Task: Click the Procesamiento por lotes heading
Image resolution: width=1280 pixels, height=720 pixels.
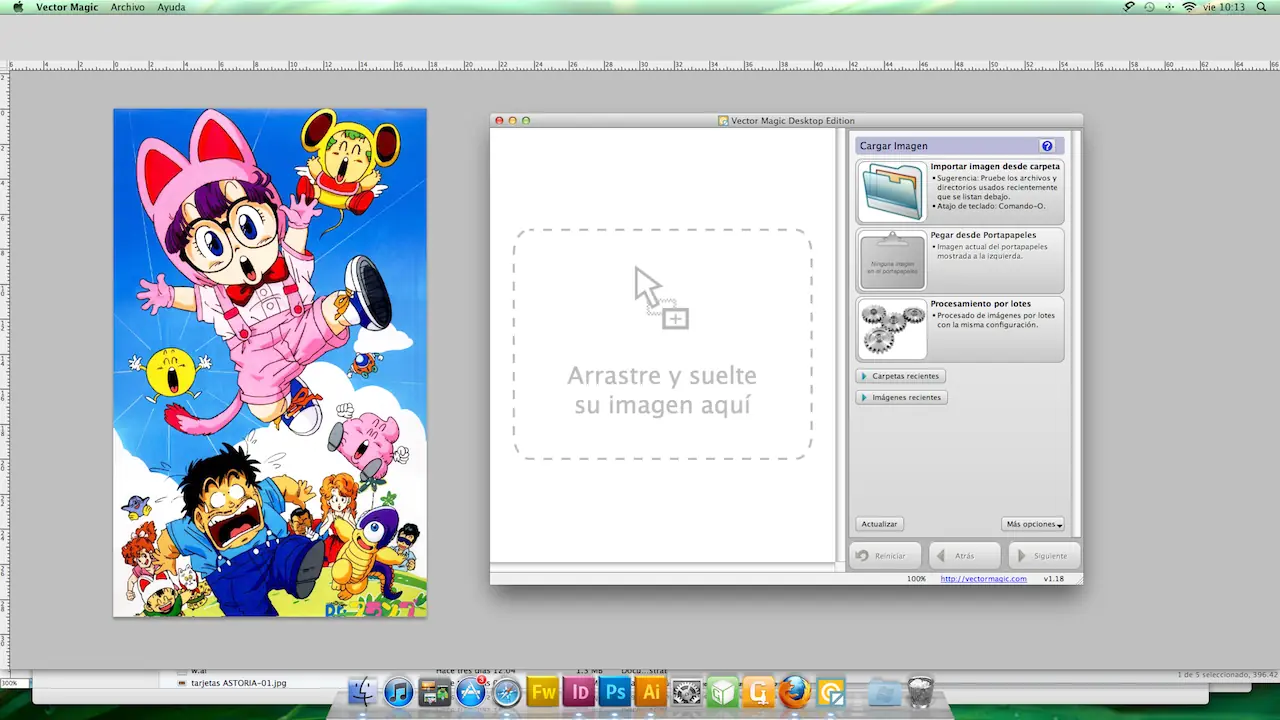Action: pos(981,303)
